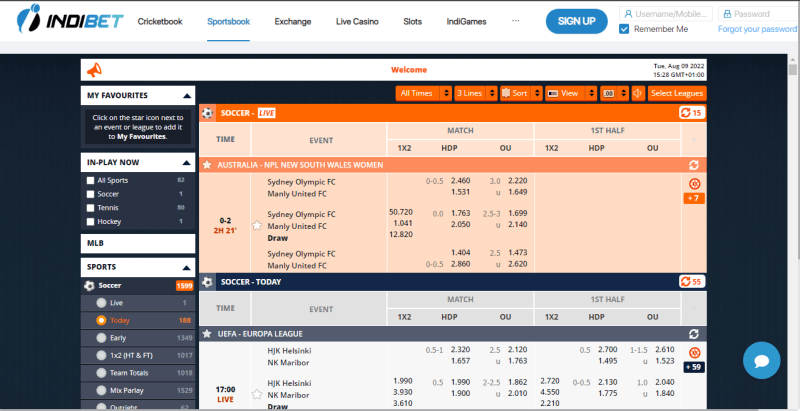Check the All Sports in-play box
The height and width of the screenshot is (411, 800).
click(90, 180)
